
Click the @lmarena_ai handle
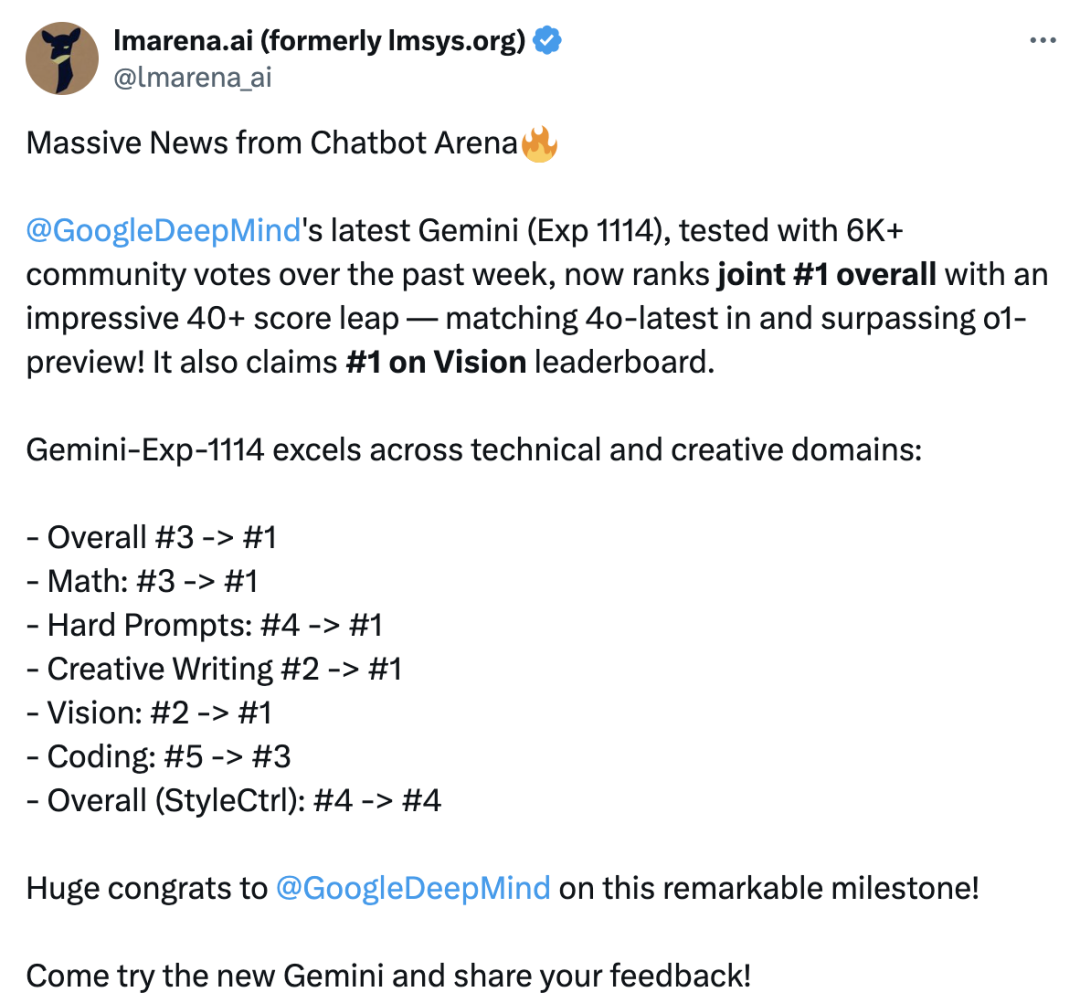click(192, 77)
